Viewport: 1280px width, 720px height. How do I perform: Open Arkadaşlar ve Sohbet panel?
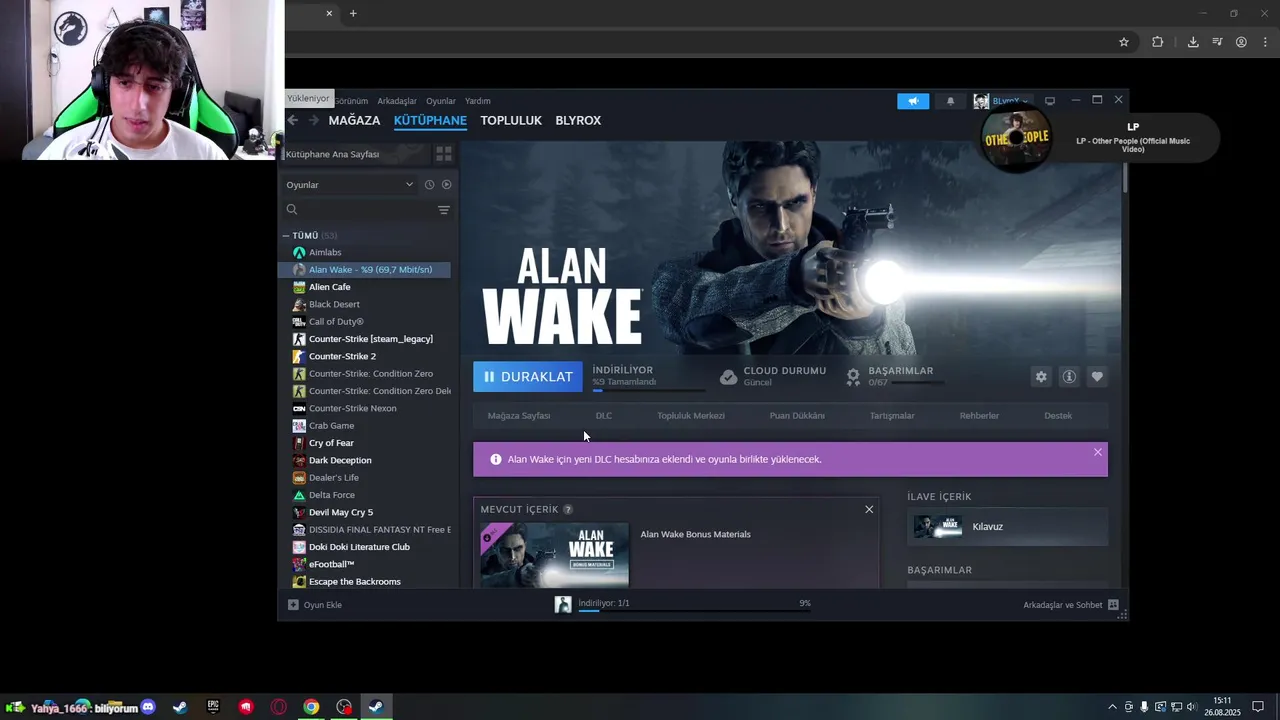[x=1071, y=605]
